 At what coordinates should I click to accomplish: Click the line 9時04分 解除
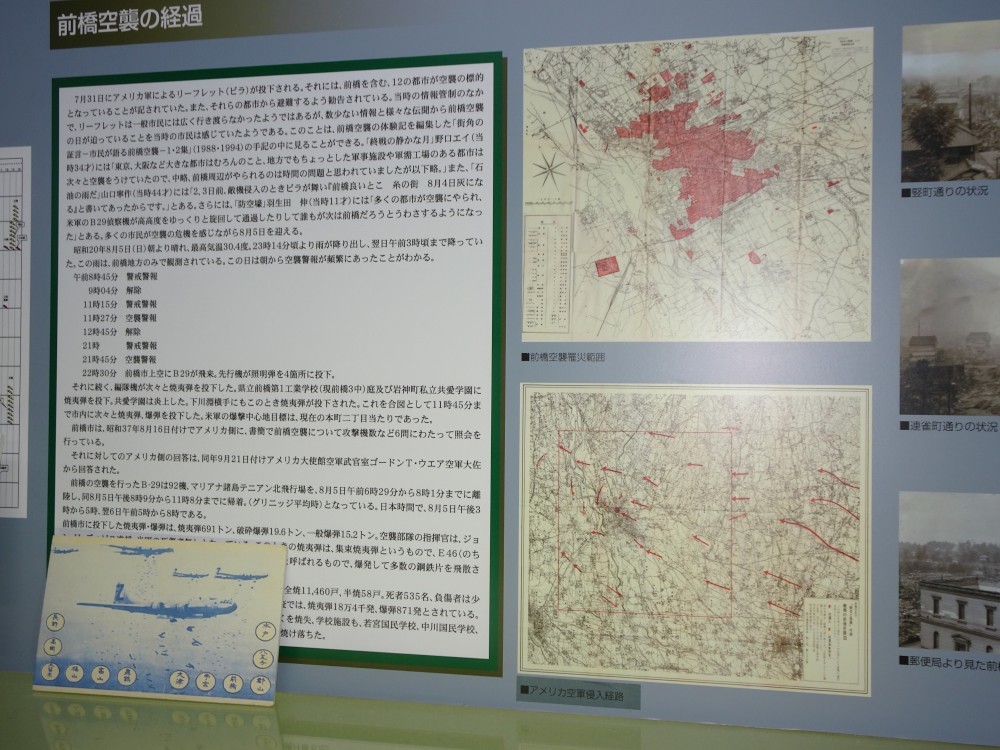[x=114, y=290]
